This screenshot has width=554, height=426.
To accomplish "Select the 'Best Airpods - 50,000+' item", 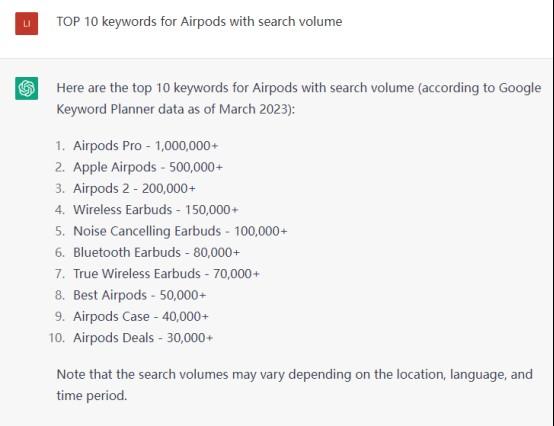I will 140,295.
